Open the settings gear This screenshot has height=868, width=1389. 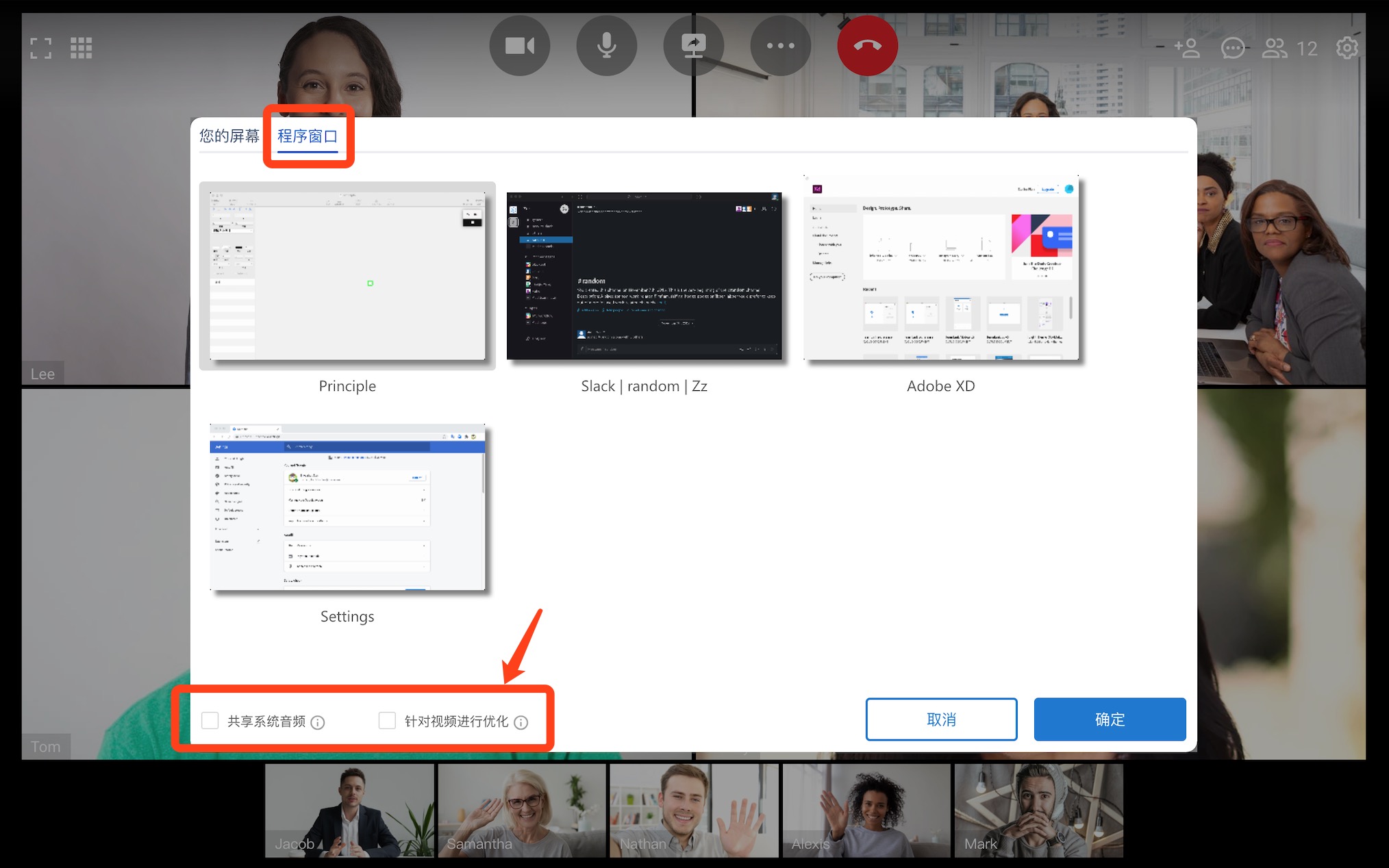click(x=1347, y=48)
